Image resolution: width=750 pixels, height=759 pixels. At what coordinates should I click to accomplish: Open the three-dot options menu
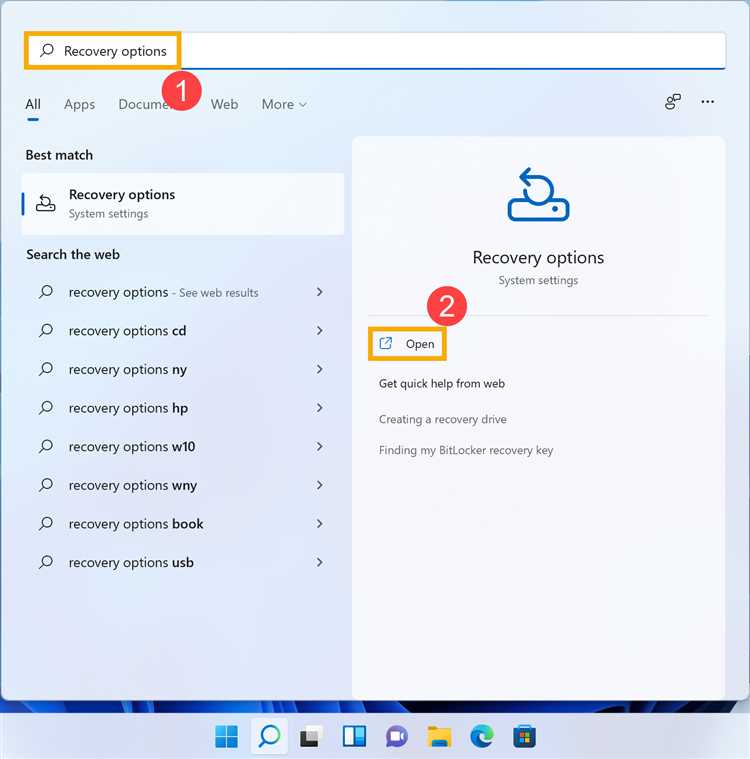707,102
